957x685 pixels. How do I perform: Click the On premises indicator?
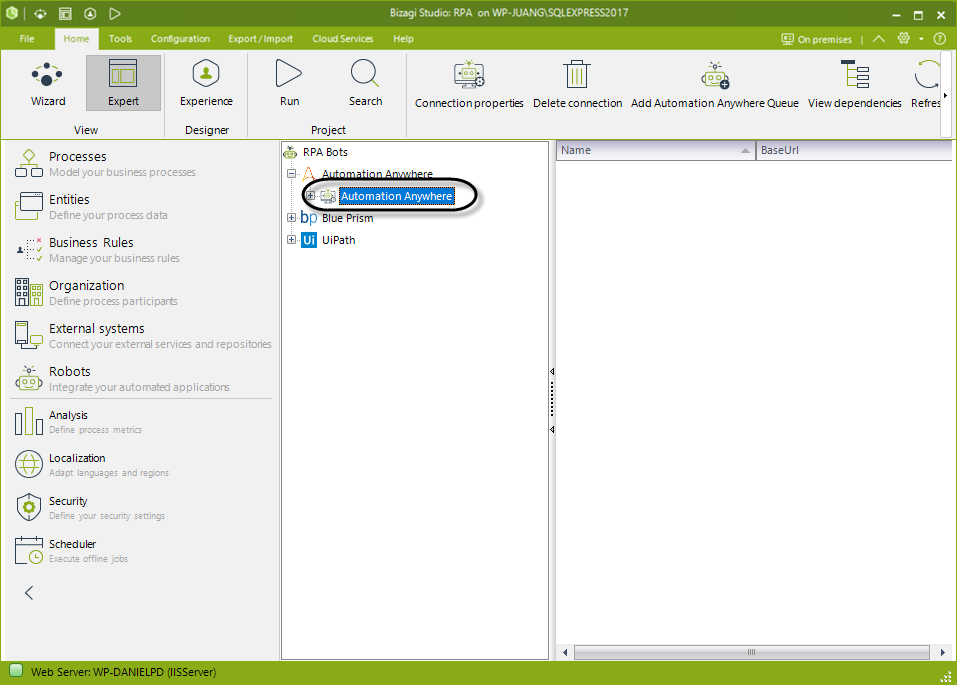click(817, 39)
